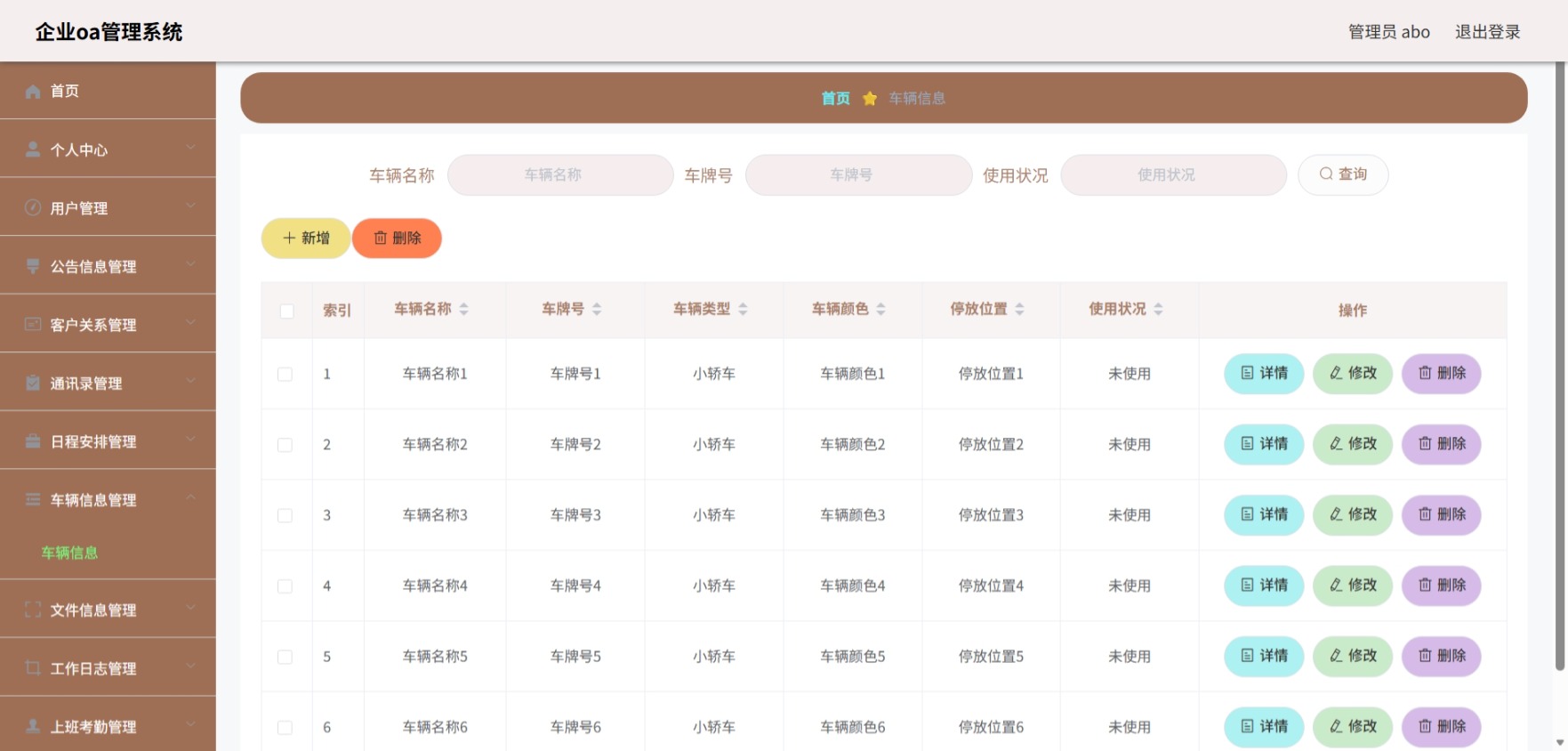Viewport: 1568px width, 751px height.
Task: Click the icon beside 公告信息管理
Action: (33, 266)
